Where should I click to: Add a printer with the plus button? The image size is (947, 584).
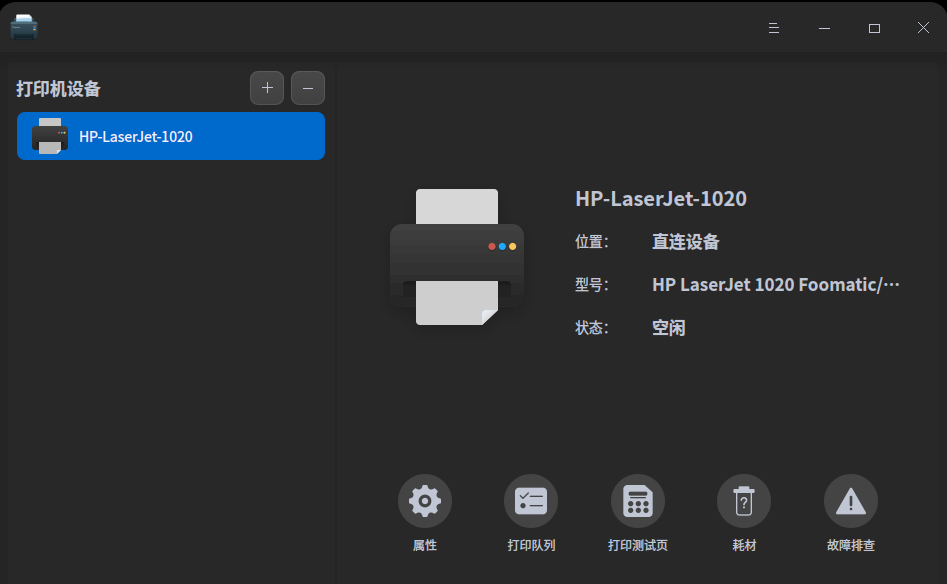click(x=267, y=88)
